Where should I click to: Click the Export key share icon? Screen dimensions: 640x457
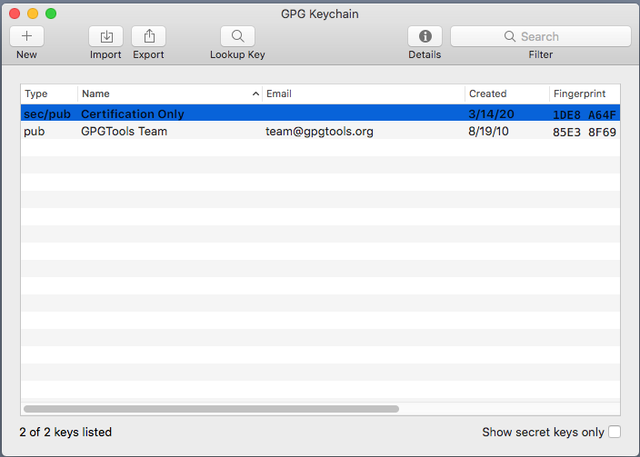[x=149, y=36]
